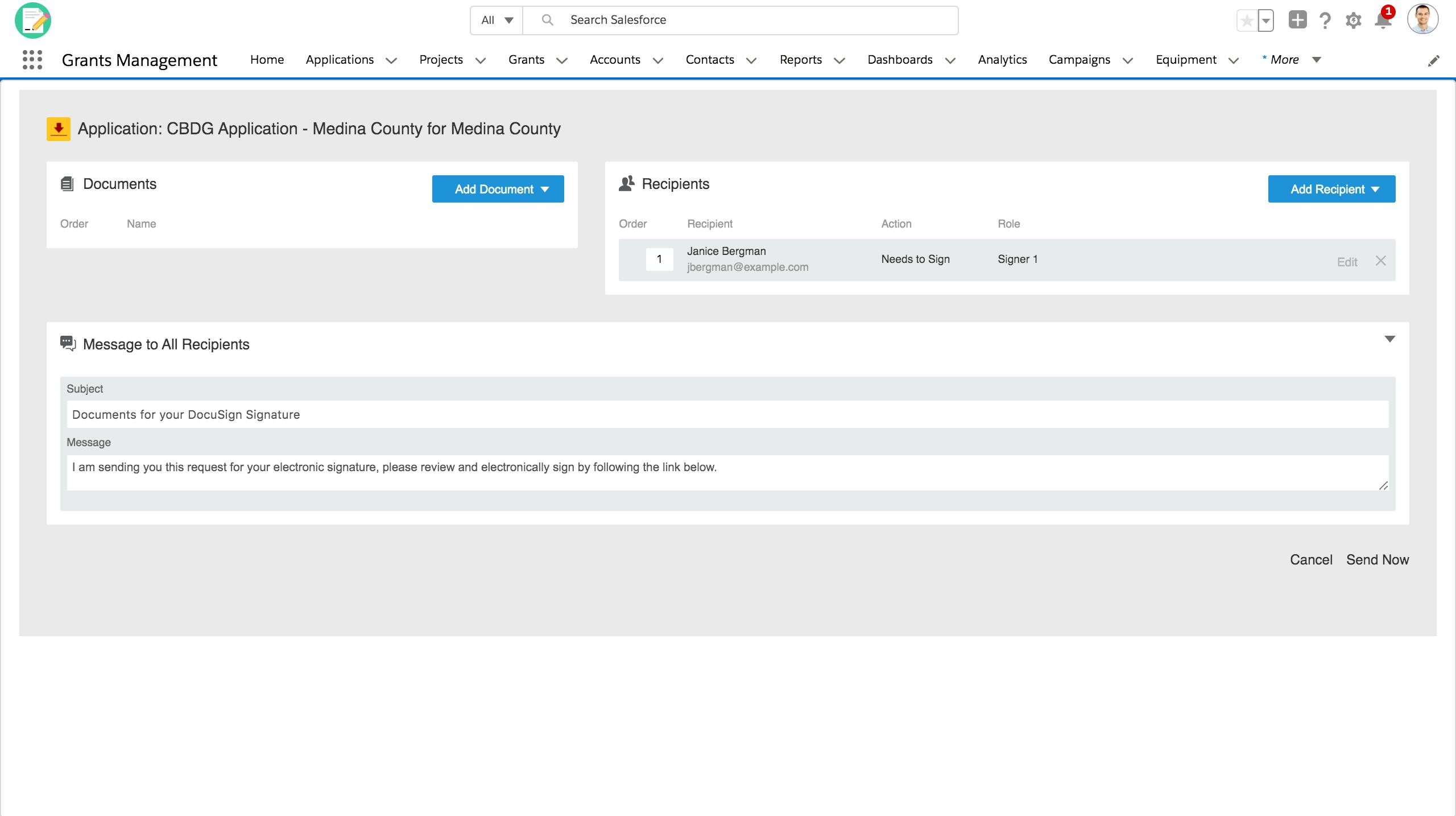Click the favorites star icon
This screenshot has height=816, width=1456.
coord(1247,21)
